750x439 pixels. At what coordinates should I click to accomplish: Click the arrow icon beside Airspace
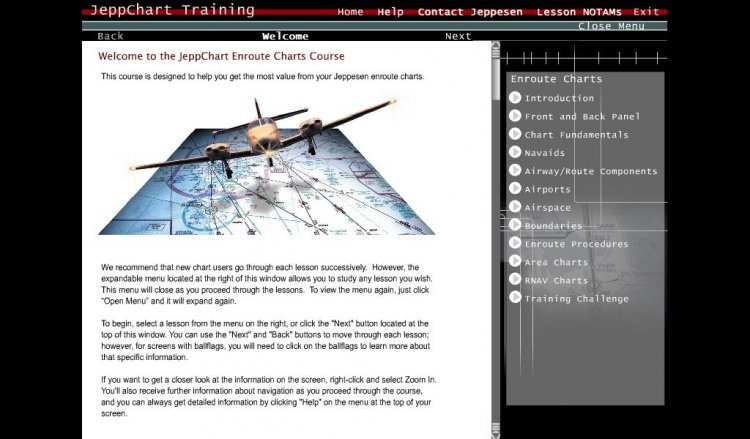(x=515, y=207)
